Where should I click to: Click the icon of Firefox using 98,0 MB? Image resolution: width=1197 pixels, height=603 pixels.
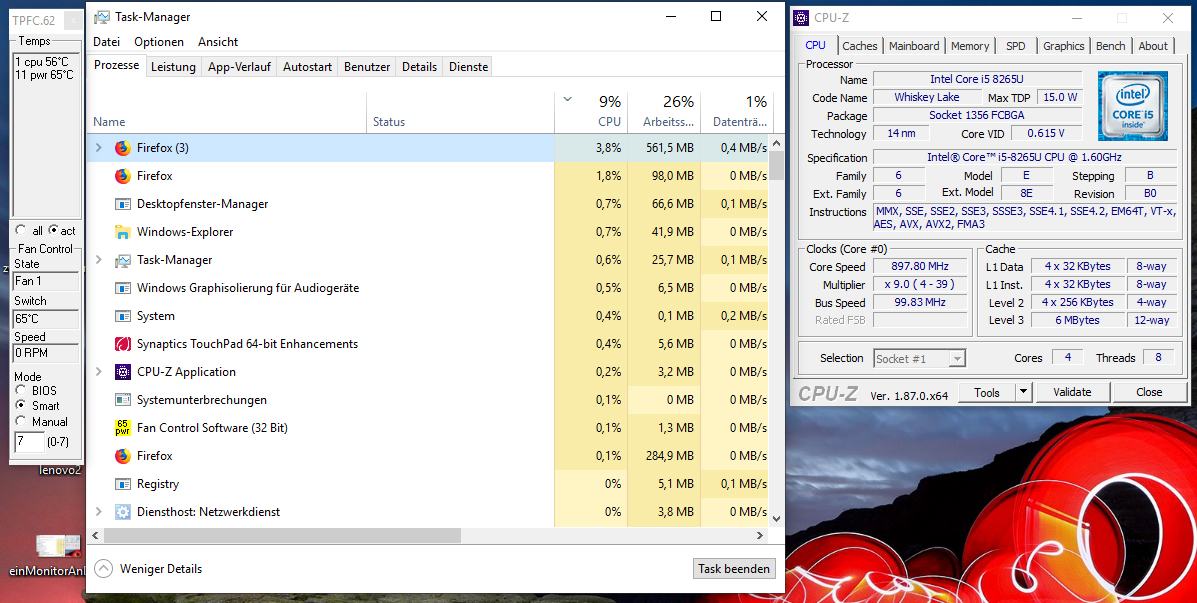[x=123, y=176]
